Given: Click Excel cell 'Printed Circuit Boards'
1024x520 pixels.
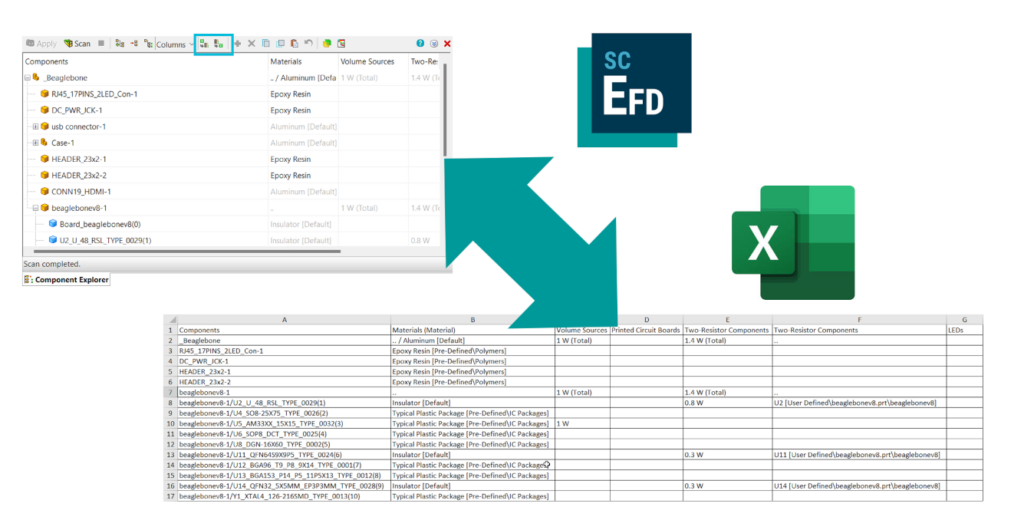Looking at the screenshot, I should click(647, 331).
